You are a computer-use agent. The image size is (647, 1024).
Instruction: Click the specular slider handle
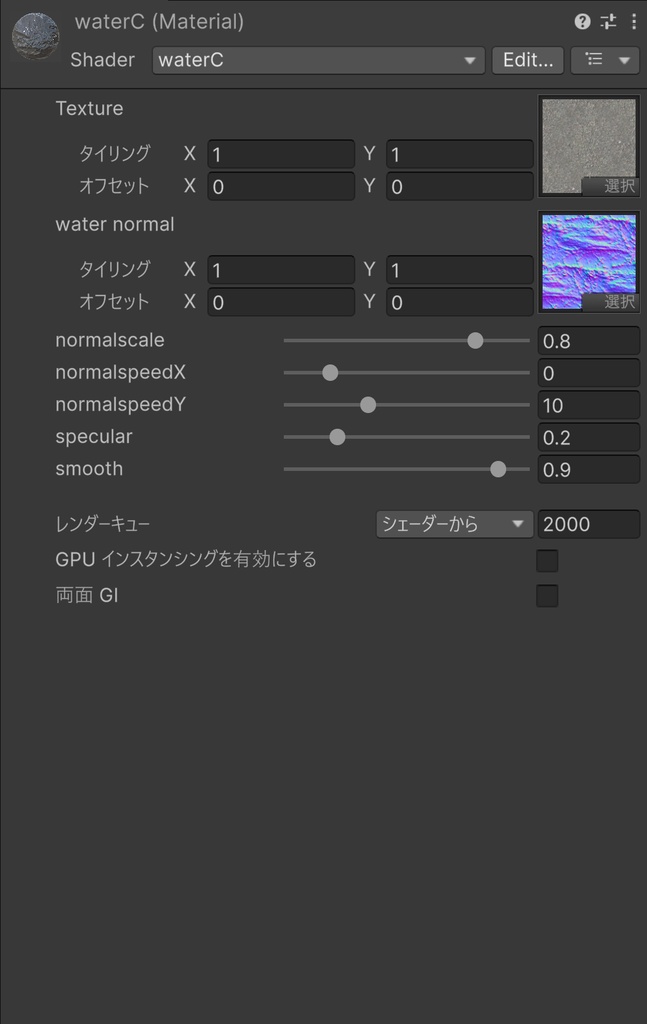pos(337,436)
